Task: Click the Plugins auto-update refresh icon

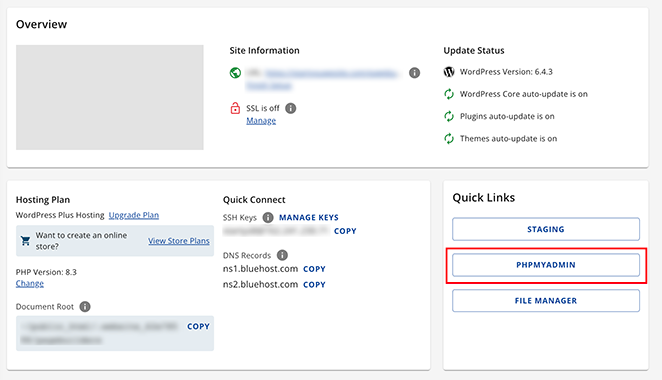Action: tap(449, 116)
